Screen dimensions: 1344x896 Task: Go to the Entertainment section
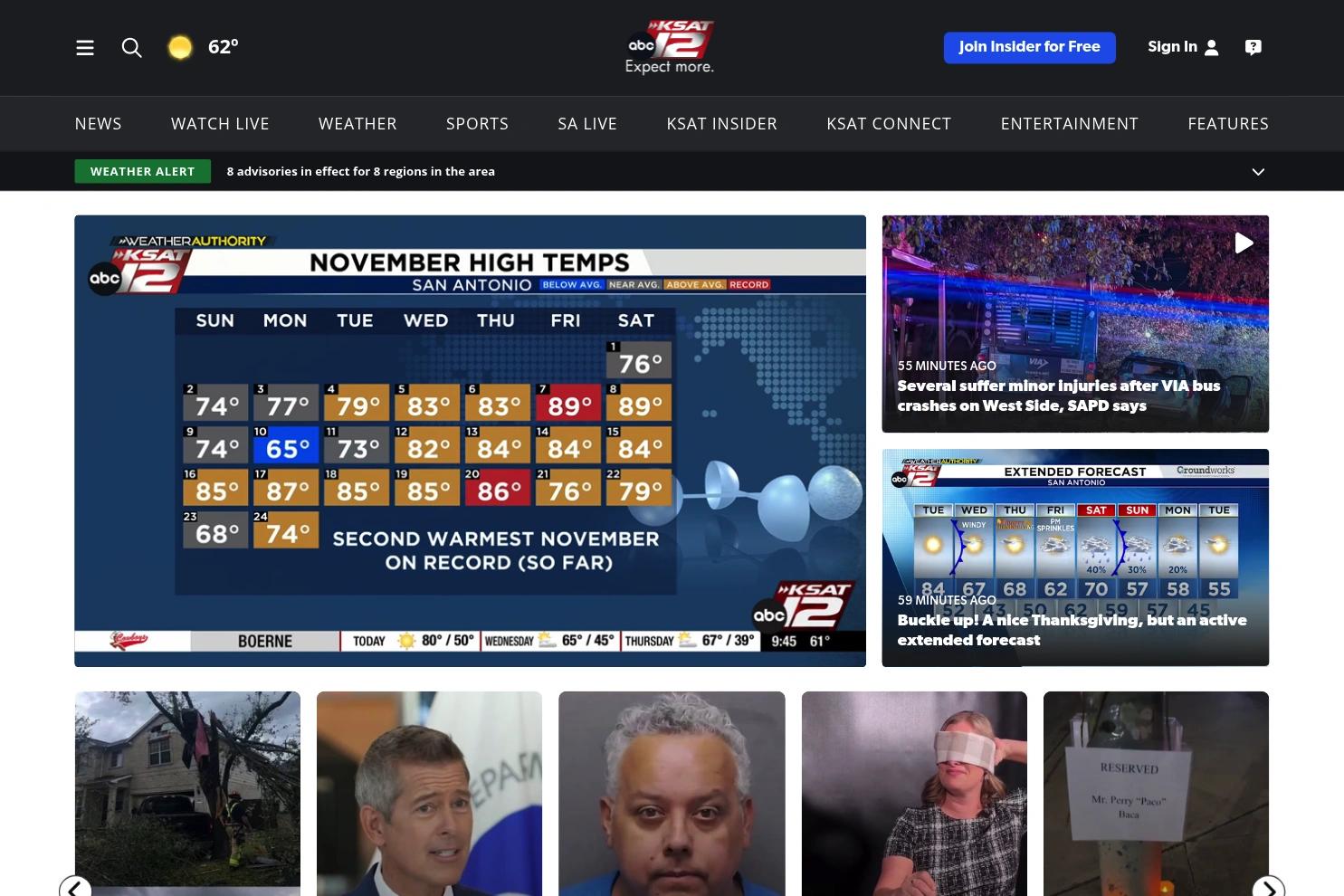[1070, 124]
